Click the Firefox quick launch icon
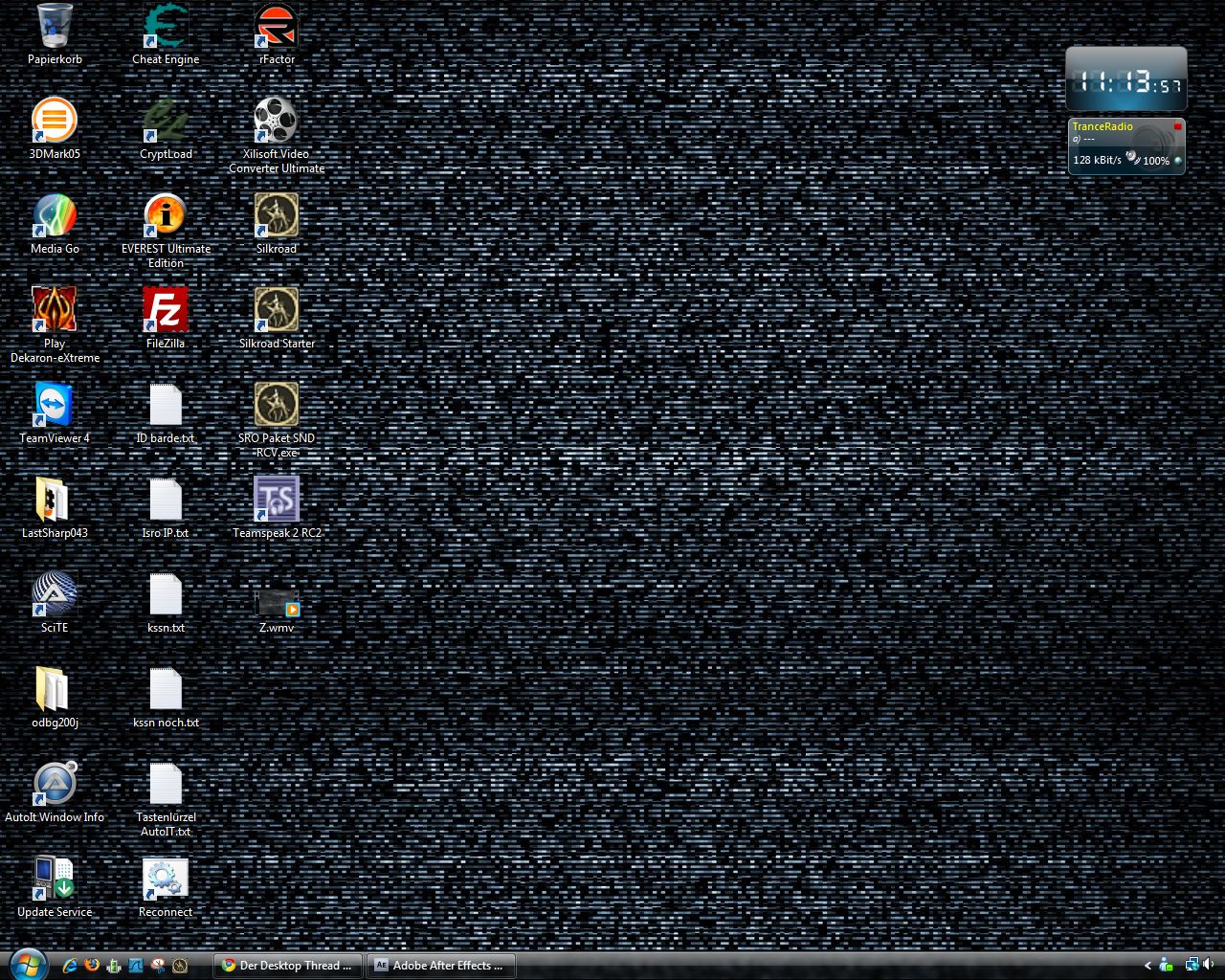 [x=92, y=966]
